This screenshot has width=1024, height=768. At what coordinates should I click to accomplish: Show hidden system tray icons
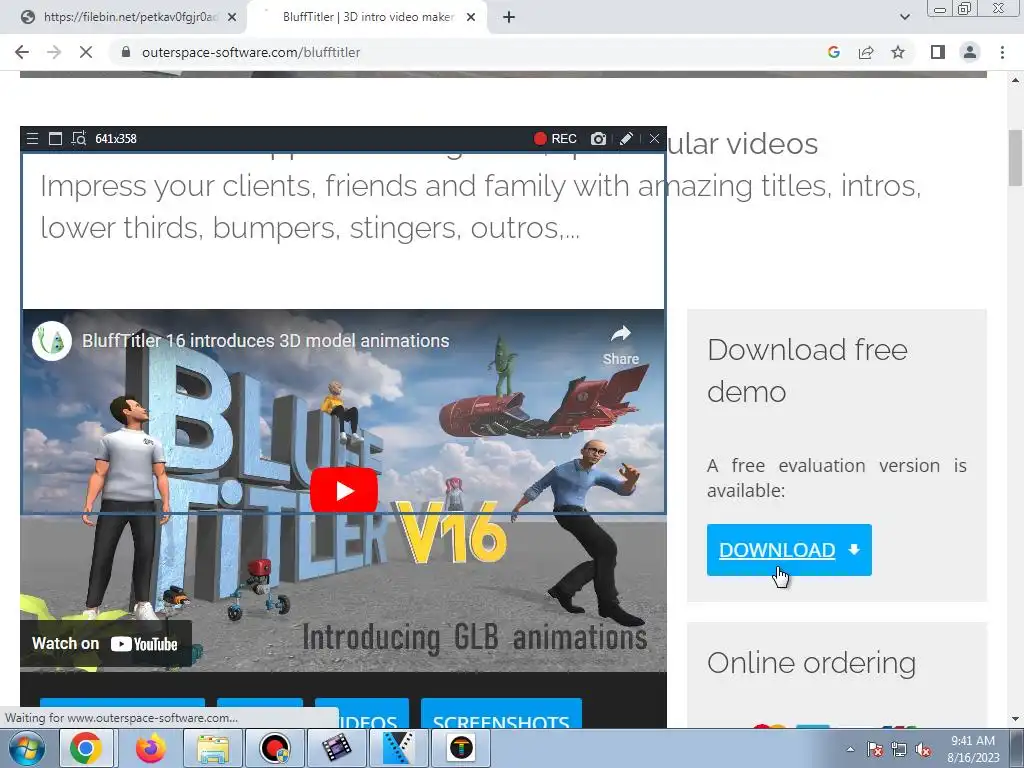pyautogui.click(x=850, y=749)
